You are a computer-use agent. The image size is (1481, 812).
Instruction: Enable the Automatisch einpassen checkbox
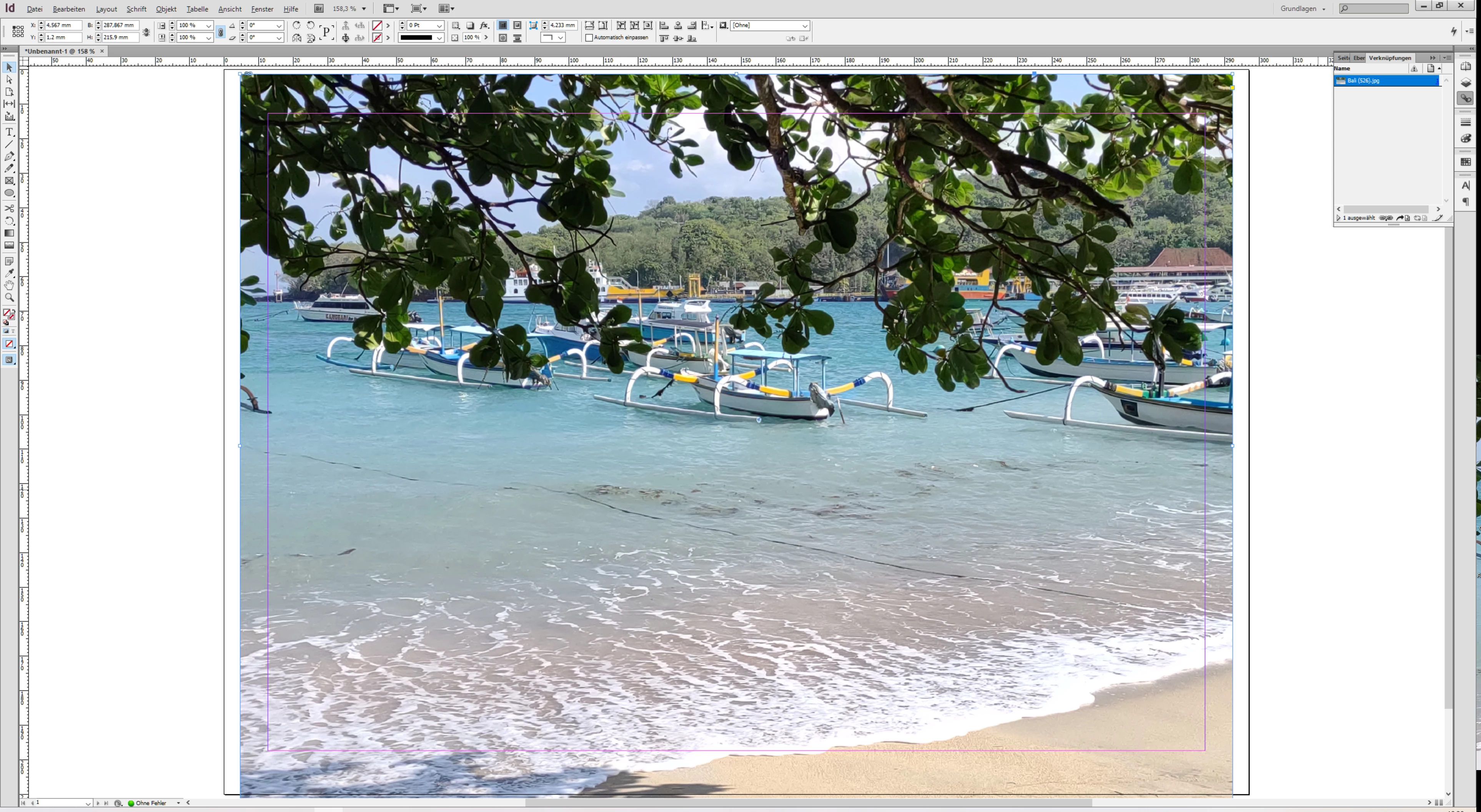(x=589, y=38)
